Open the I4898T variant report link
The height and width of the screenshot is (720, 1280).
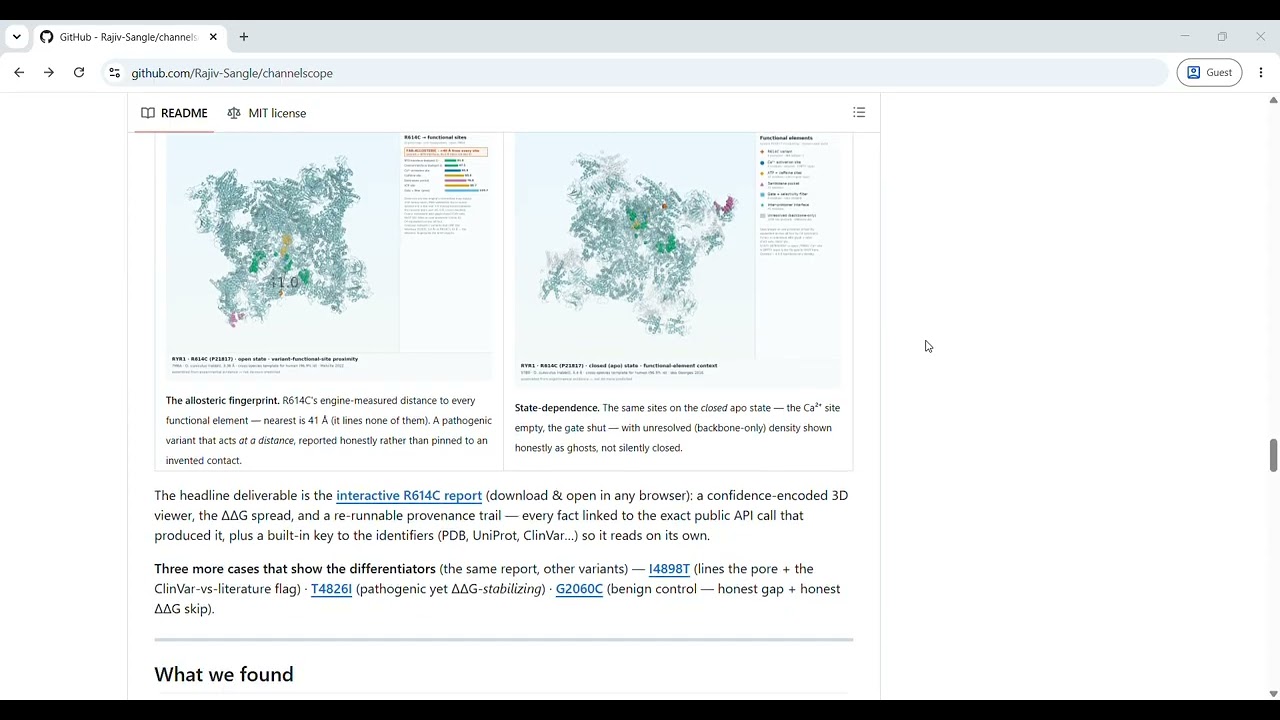(x=669, y=569)
